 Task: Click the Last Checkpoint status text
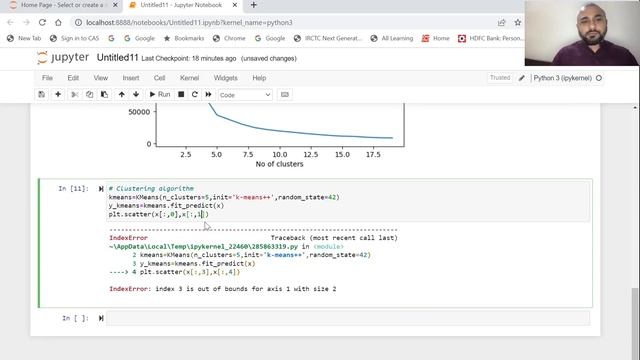[189, 58]
